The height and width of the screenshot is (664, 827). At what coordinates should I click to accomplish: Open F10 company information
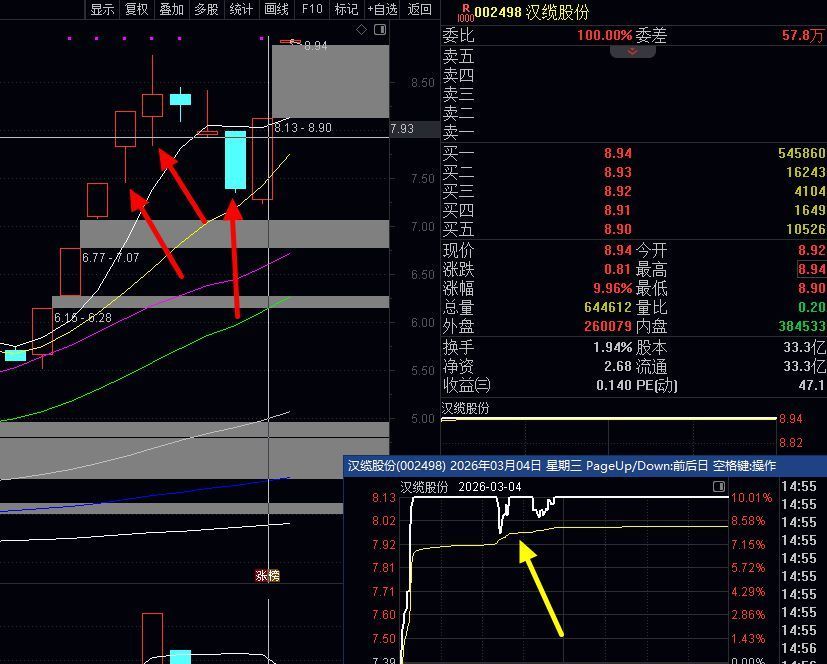(312, 10)
